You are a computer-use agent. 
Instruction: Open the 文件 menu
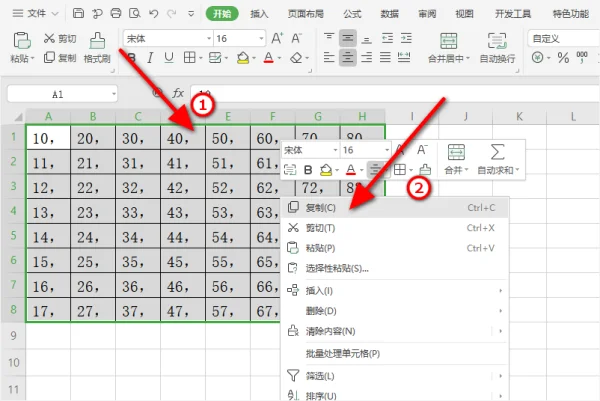[x=35, y=14]
